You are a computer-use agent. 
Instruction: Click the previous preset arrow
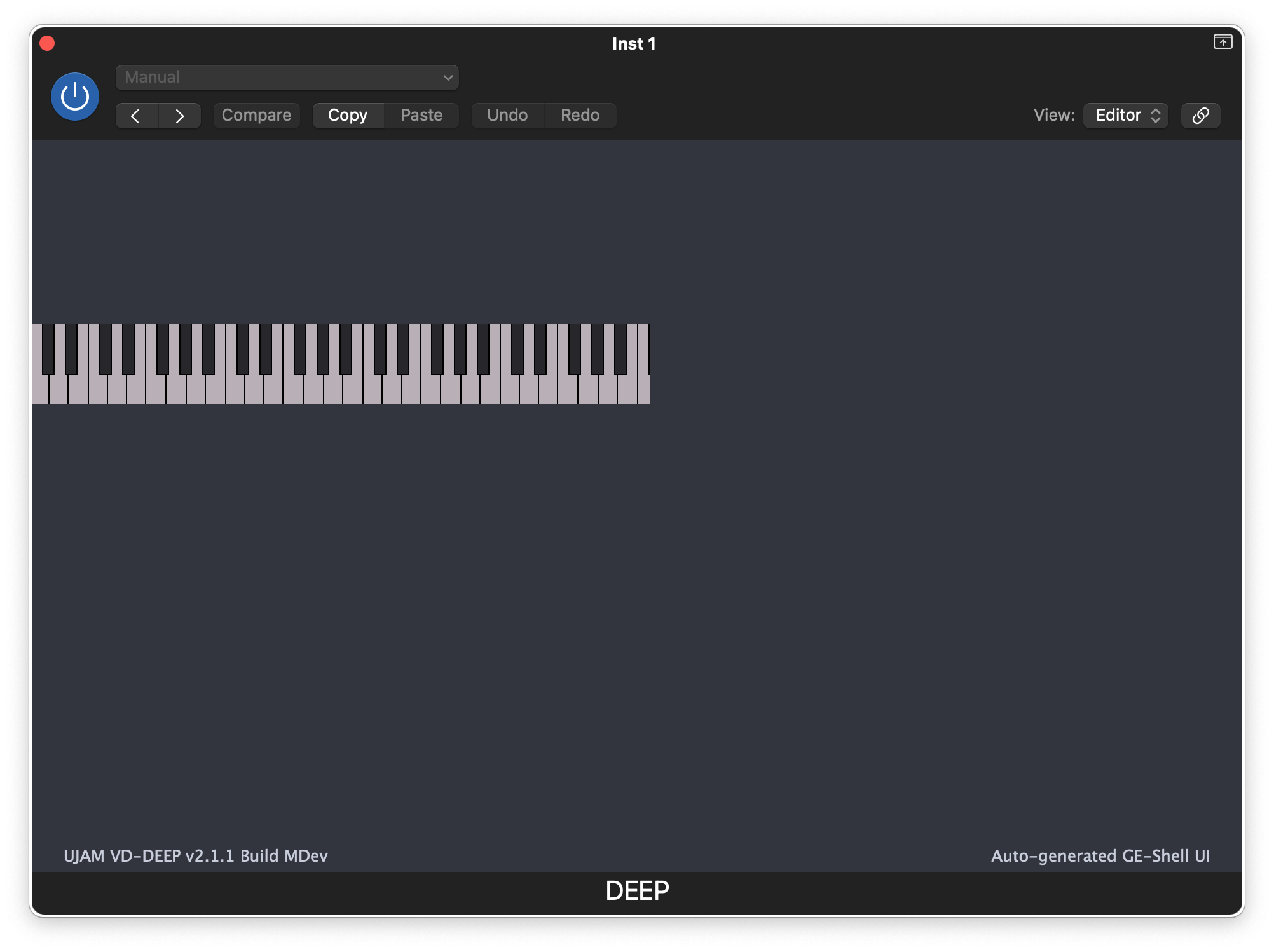tap(136, 116)
